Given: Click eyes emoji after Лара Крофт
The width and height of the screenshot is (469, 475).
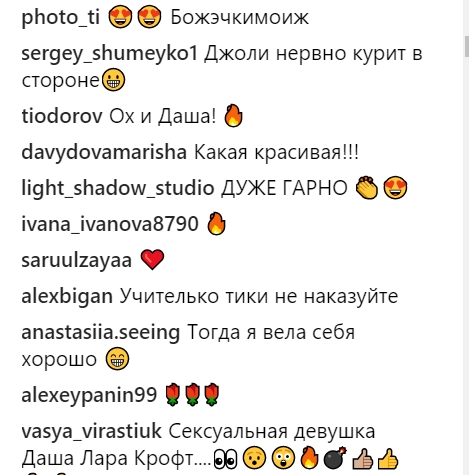Looking at the screenshot, I should click(x=225, y=459).
